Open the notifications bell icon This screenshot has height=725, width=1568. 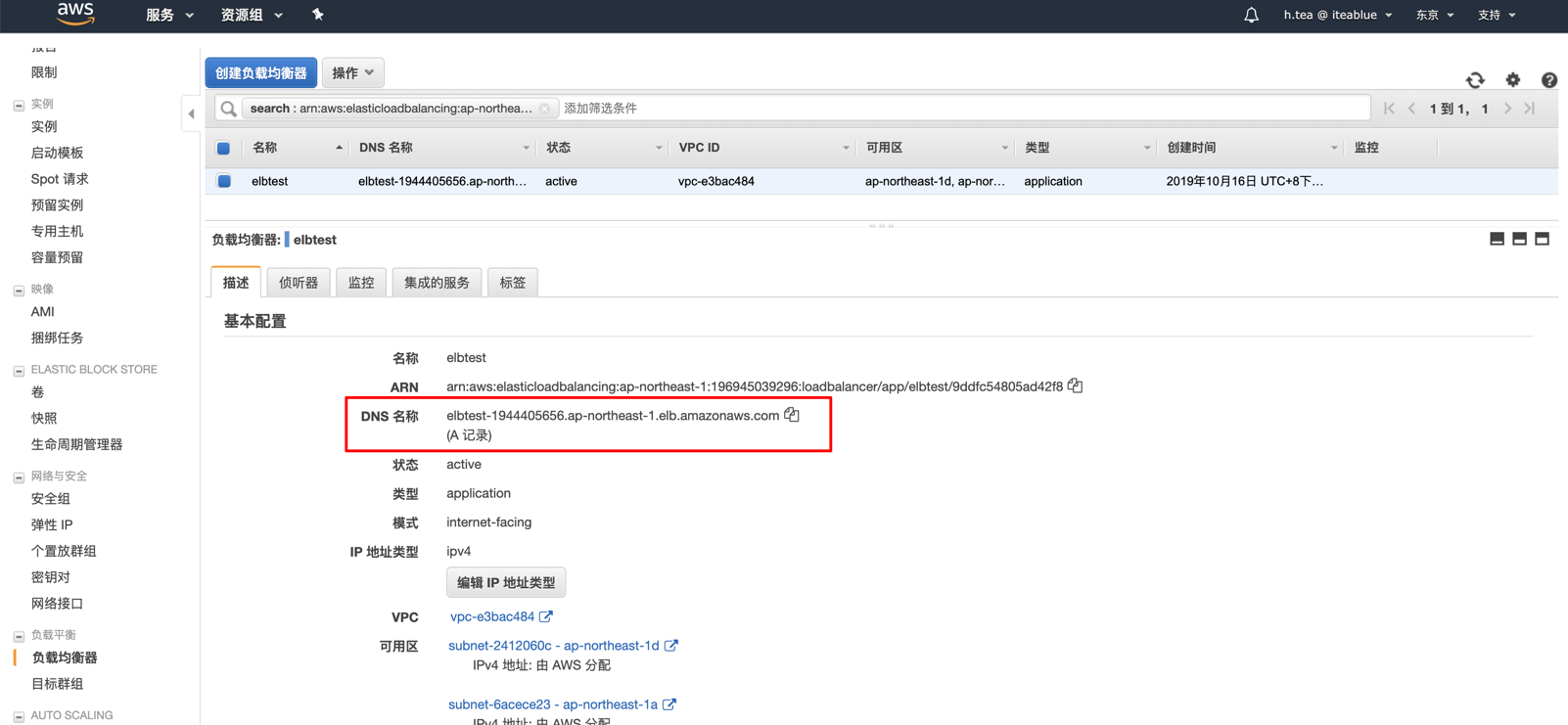[x=1251, y=15]
